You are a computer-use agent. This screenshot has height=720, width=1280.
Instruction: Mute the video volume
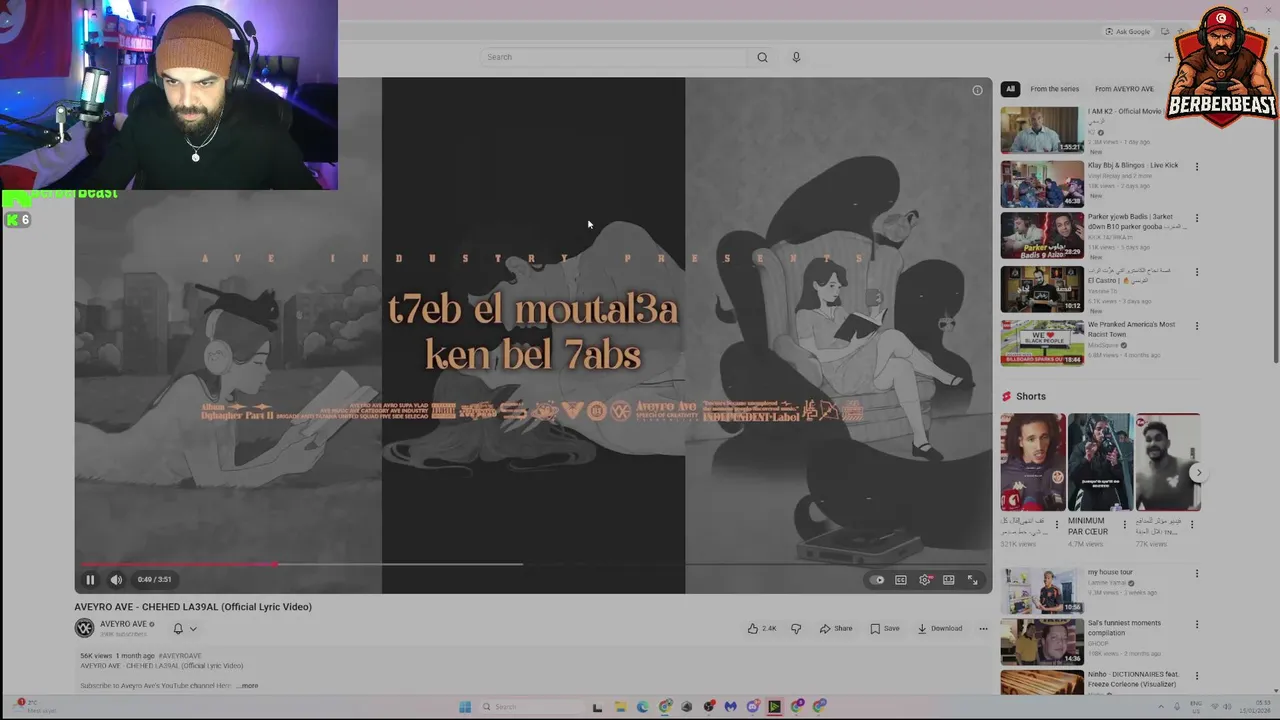coord(116,580)
